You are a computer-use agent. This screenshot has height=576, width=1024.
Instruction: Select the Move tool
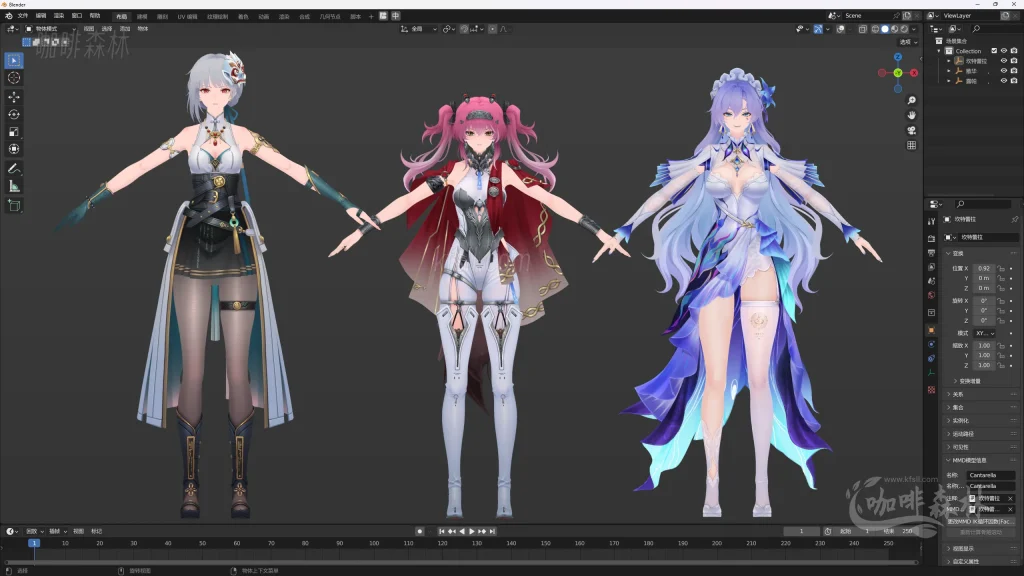coord(14,97)
